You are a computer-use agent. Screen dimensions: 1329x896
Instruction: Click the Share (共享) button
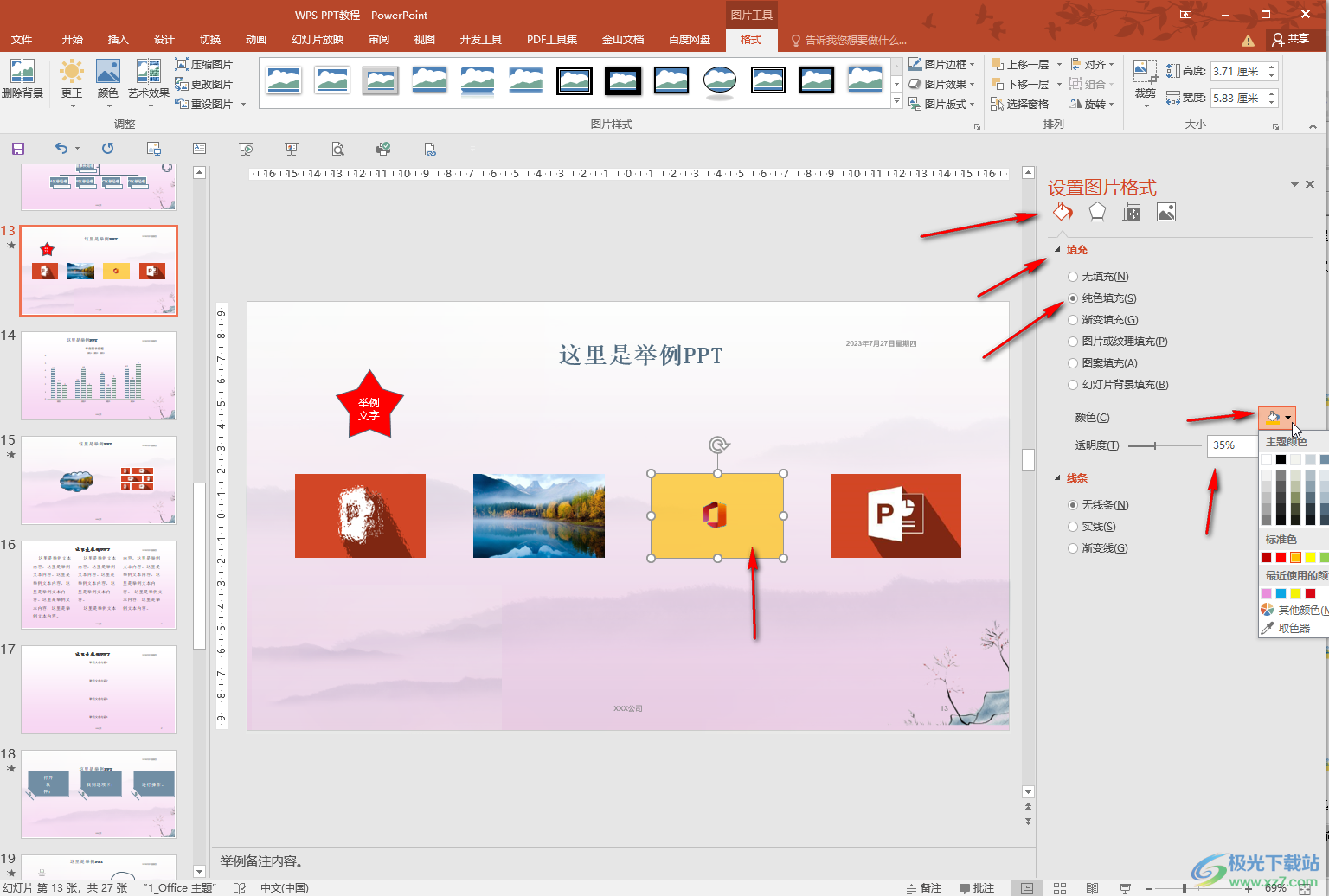(1290, 39)
